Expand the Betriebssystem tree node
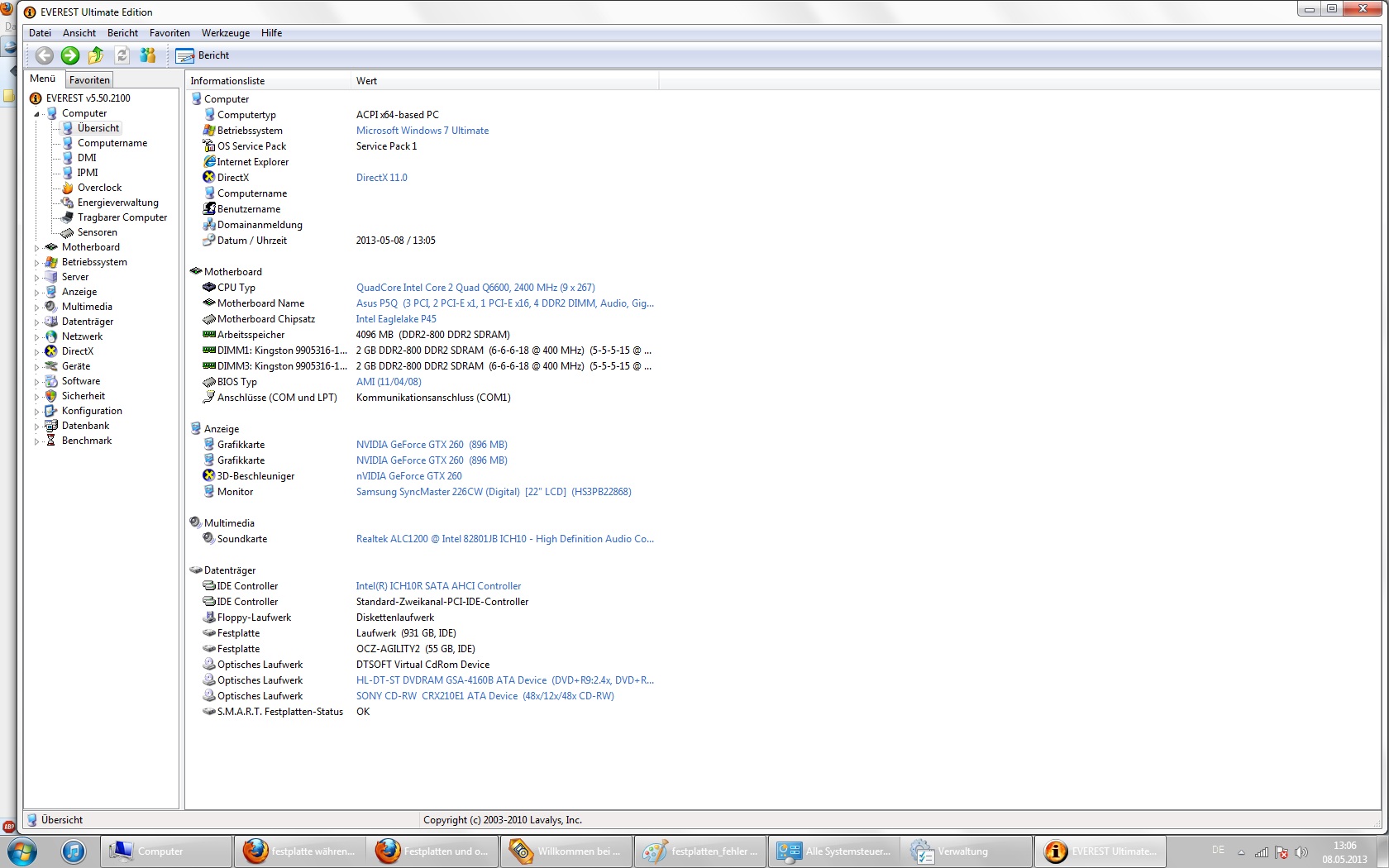Screen dimensions: 1389x868 (x=37, y=263)
